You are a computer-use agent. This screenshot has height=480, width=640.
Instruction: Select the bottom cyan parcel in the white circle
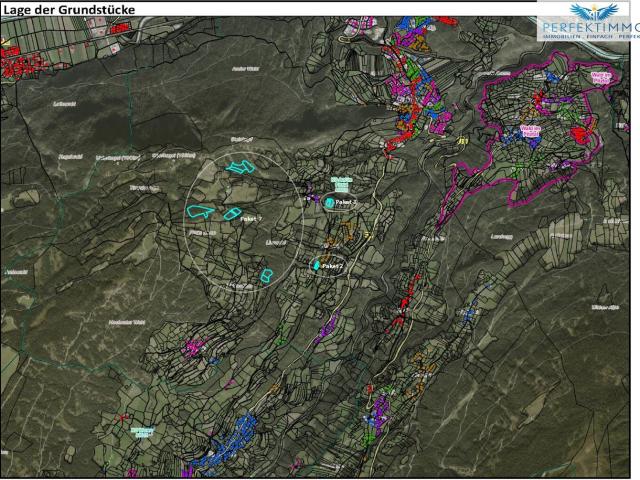pos(266,275)
